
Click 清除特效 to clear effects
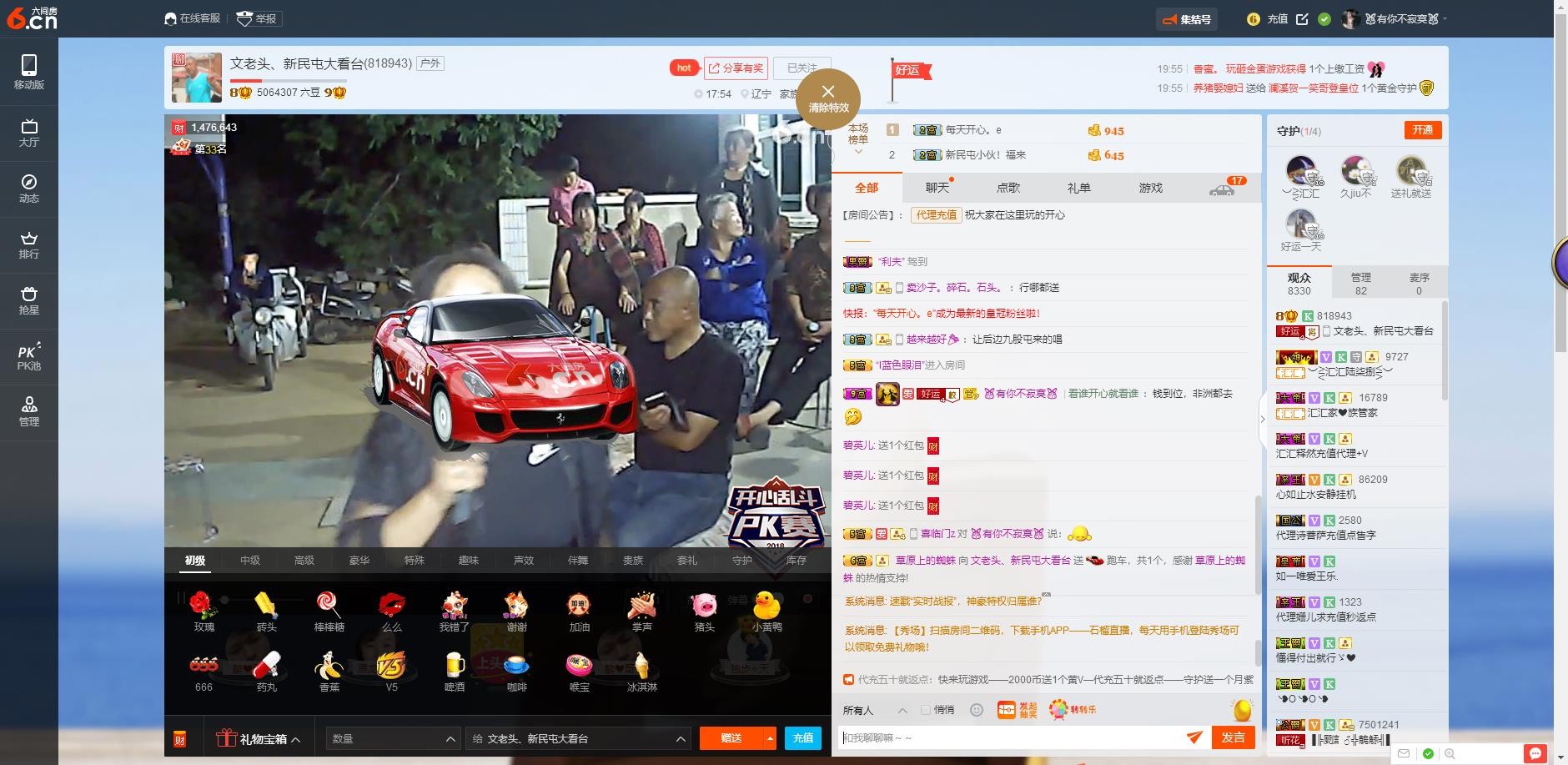click(827, 99)
